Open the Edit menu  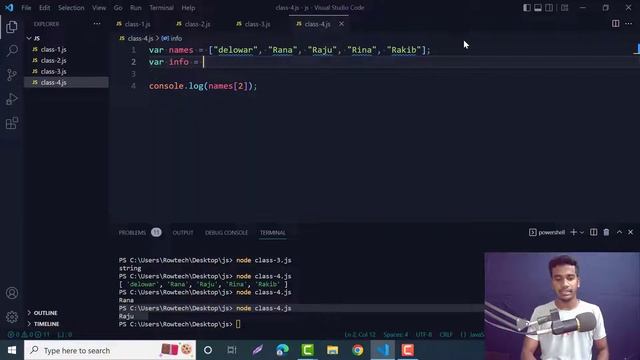click(44, 8)
